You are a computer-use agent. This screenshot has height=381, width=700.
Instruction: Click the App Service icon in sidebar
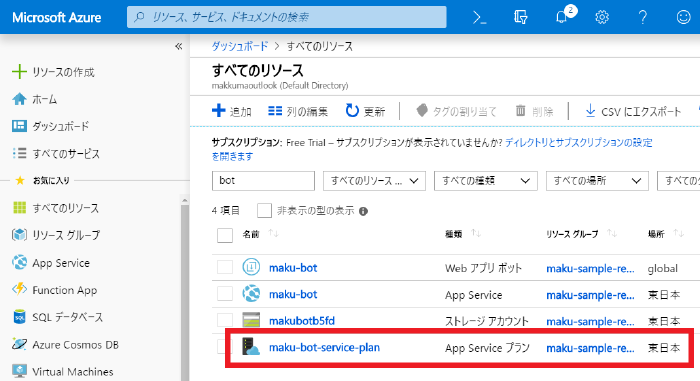(19, 263)
